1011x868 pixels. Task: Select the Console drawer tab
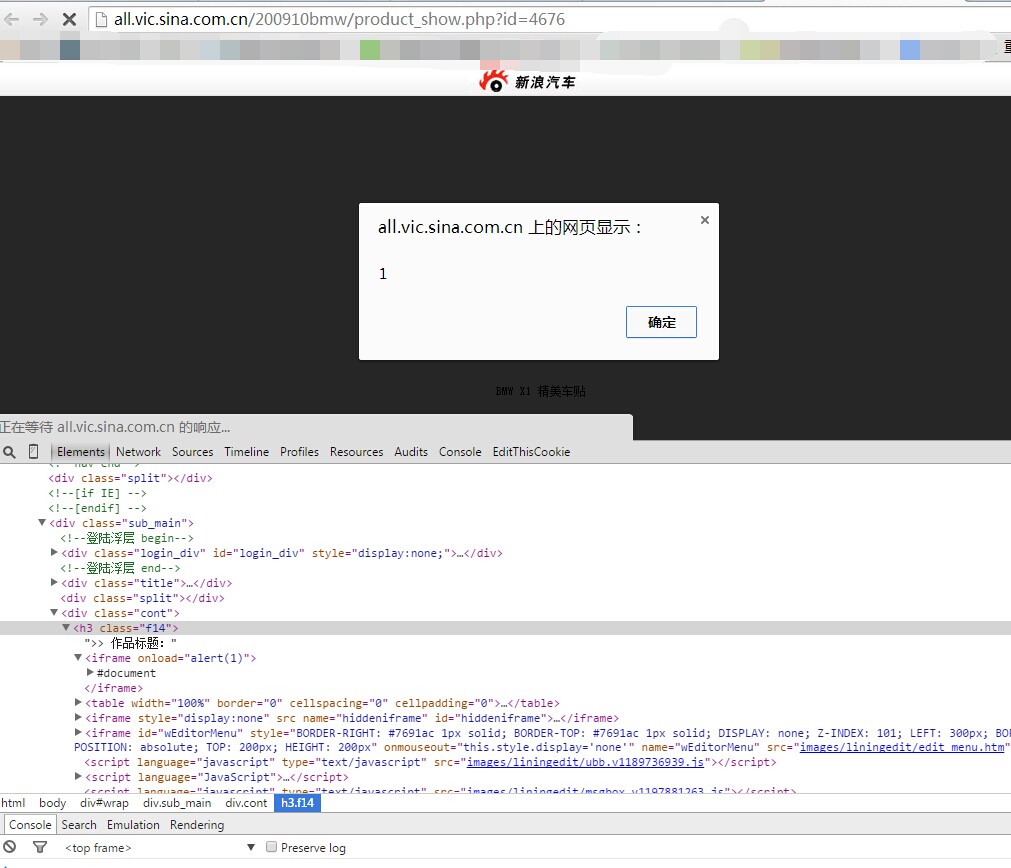pos(30,825)
